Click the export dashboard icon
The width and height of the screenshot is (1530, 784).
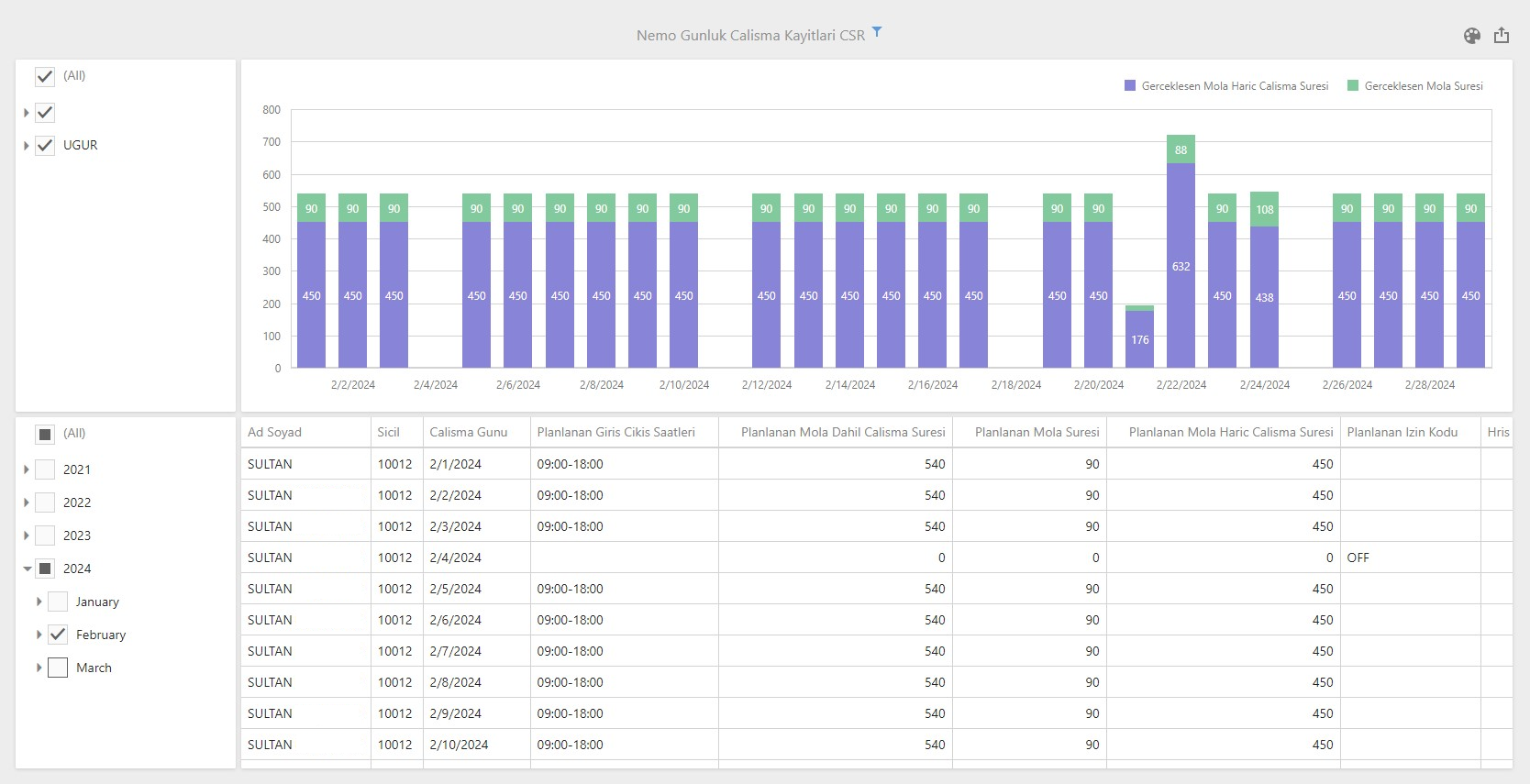click(x=1502, y=36)
